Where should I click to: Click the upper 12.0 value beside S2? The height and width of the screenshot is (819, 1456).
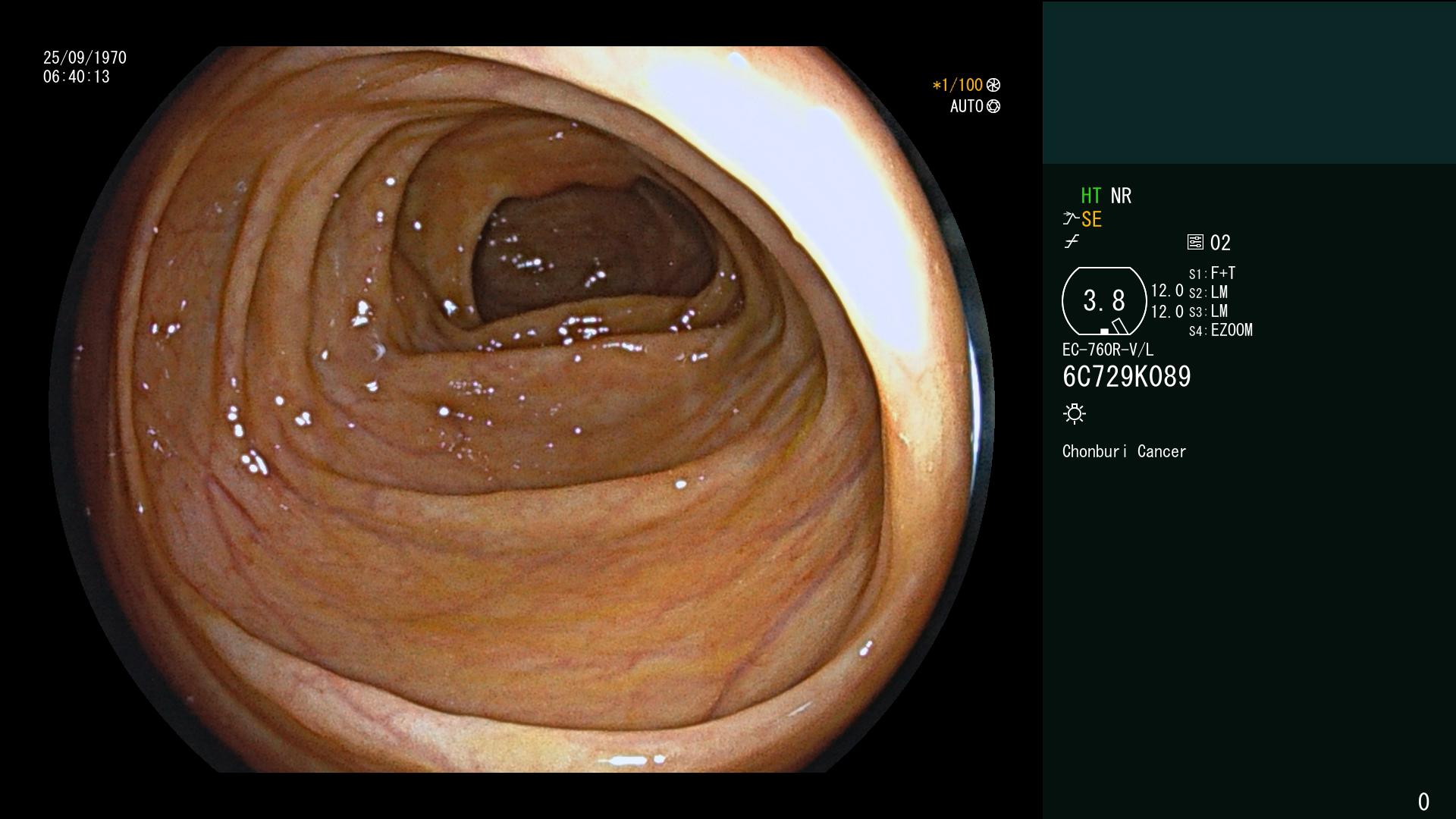1167,291
